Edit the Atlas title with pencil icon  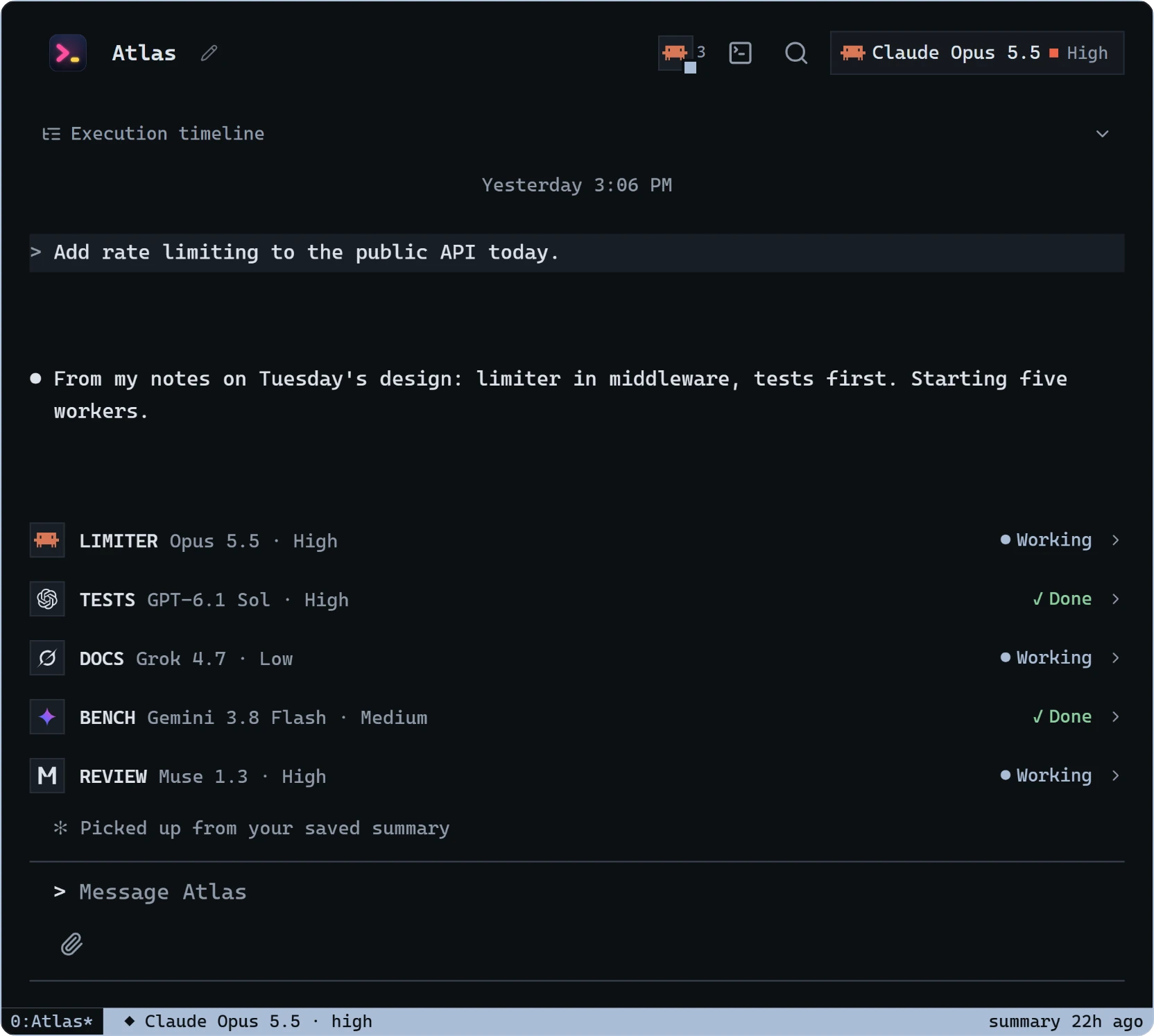tap(209, 53)
